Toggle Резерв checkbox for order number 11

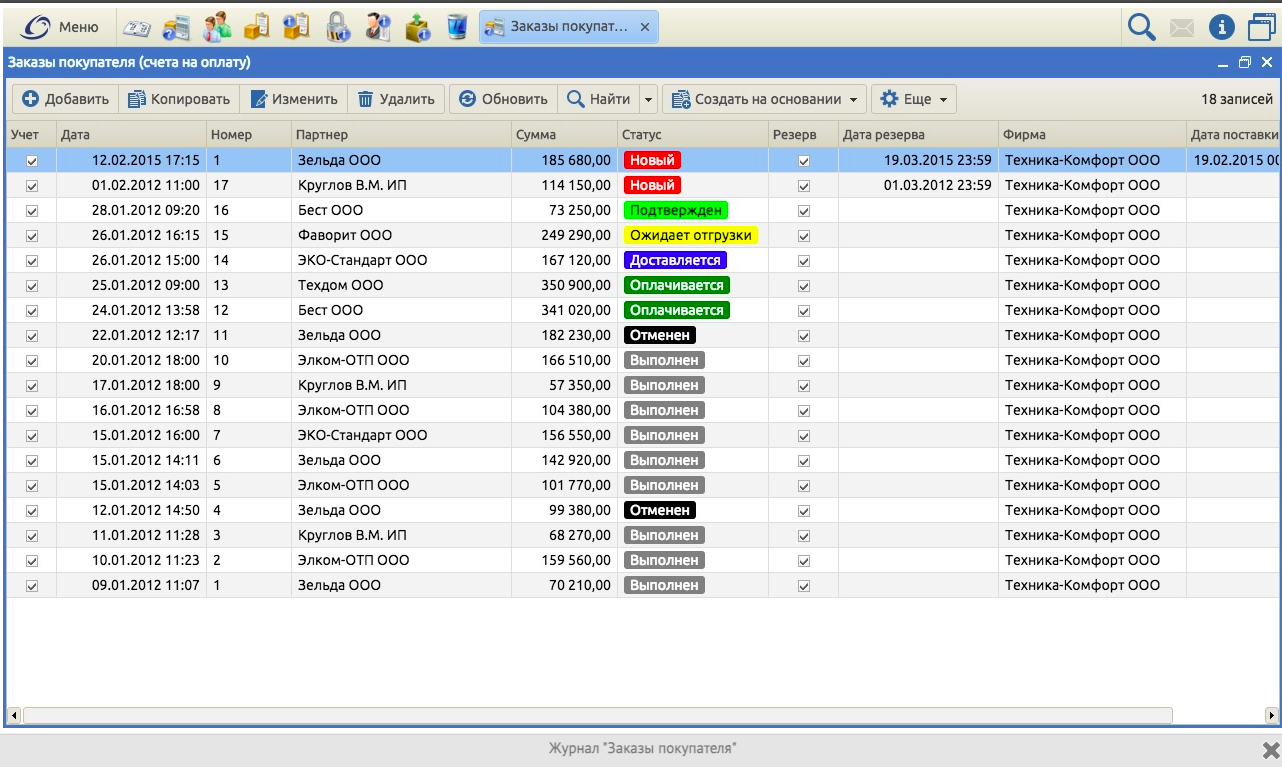[x=804, y=336]
